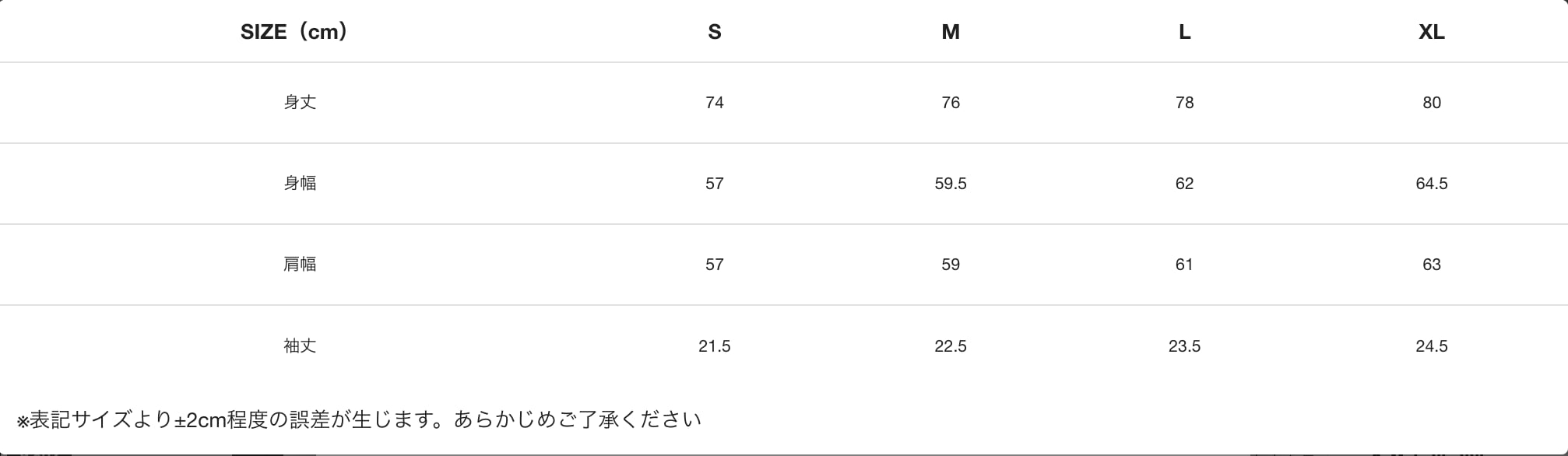Click the 袖丈 row label

click(300, 346)
